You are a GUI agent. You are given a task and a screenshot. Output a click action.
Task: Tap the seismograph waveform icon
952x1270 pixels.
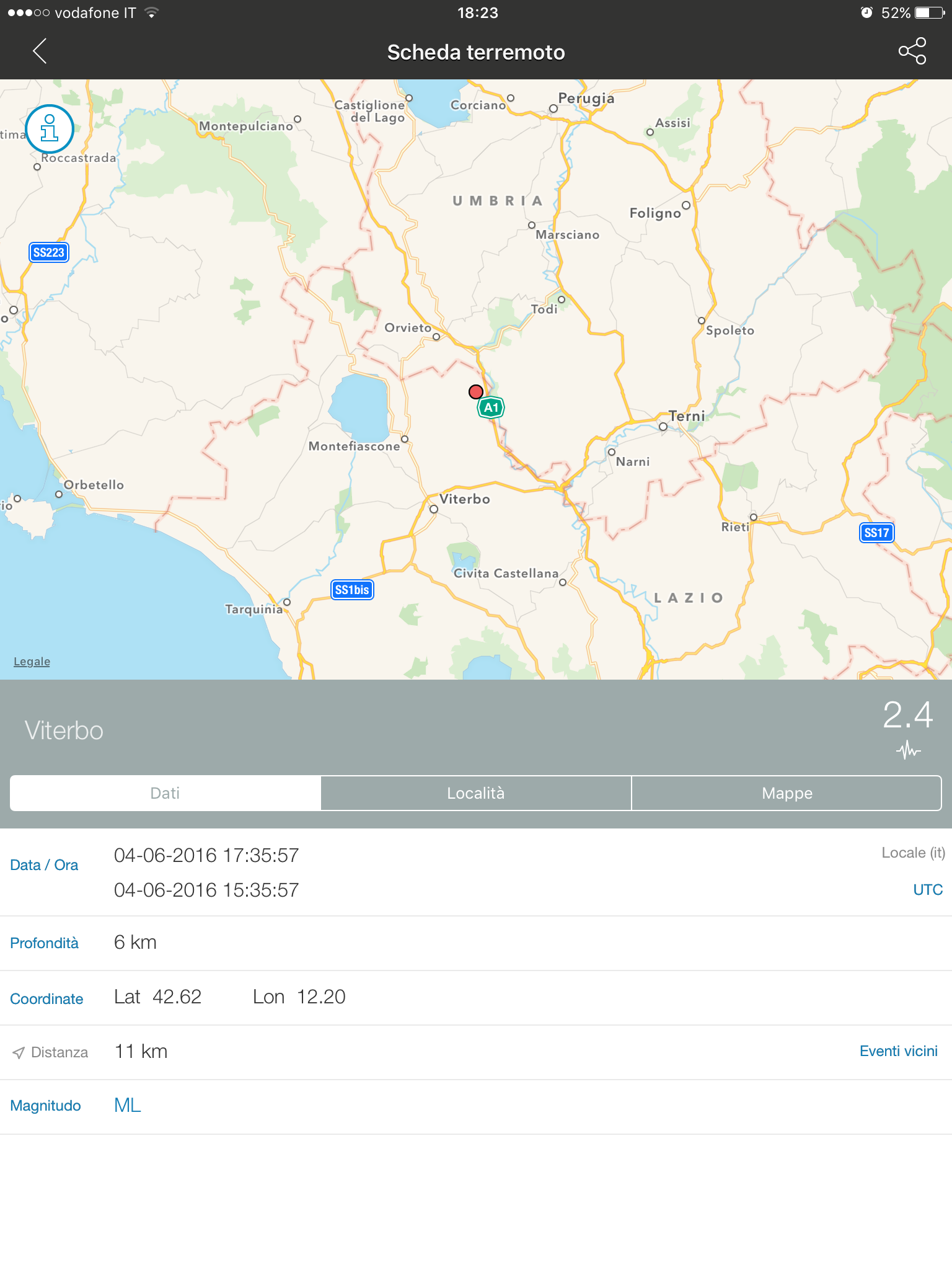click(x=908, y=751)
